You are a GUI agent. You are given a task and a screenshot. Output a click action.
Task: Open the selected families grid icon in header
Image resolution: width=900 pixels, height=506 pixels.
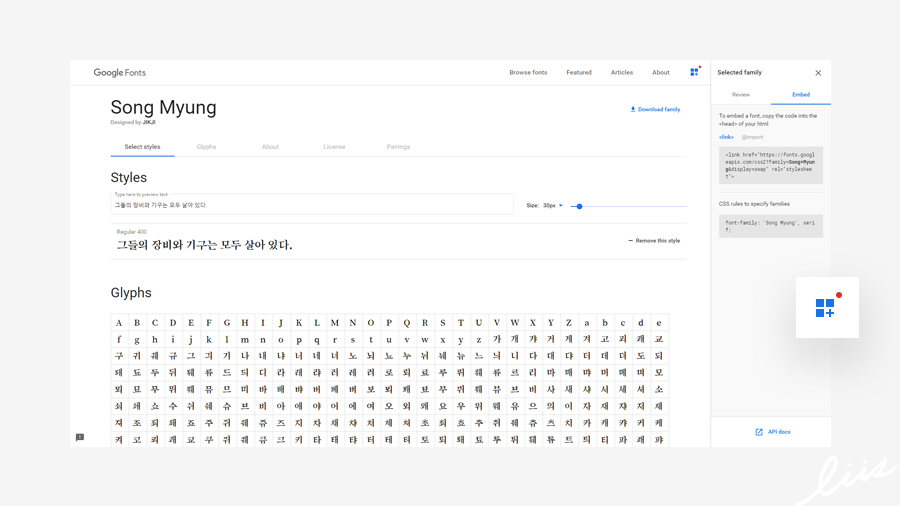click(695, 72)
